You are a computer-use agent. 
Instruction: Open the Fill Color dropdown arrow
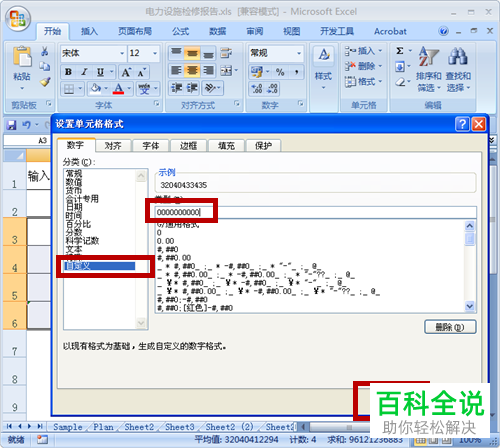(106, 89)
